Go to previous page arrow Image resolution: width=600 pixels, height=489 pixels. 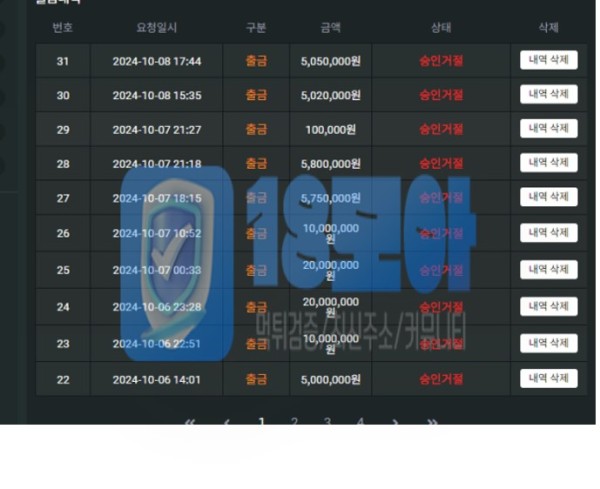pos(227,422)
